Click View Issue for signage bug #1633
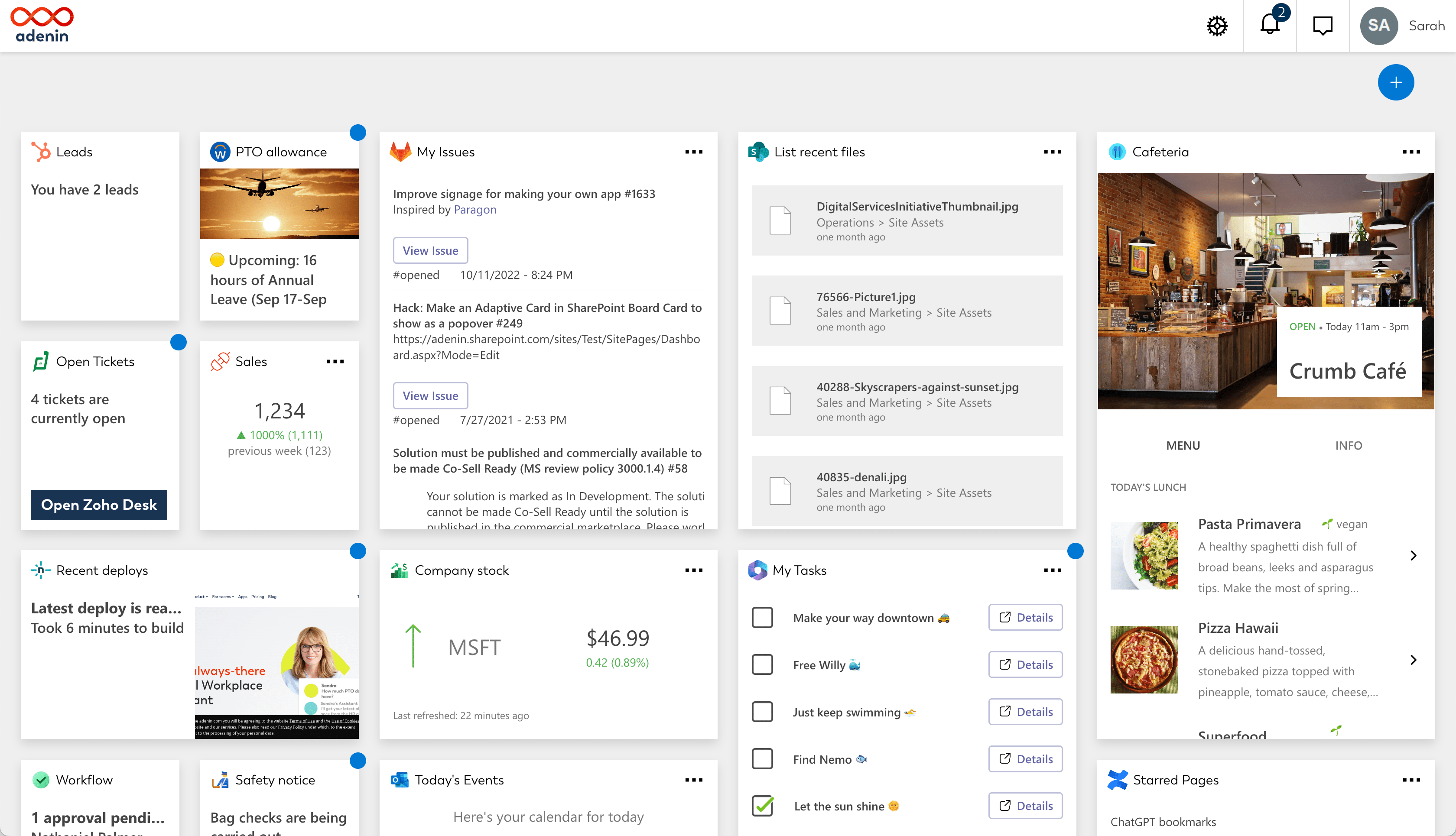The image size is (1456, 836). pos(430,251)
